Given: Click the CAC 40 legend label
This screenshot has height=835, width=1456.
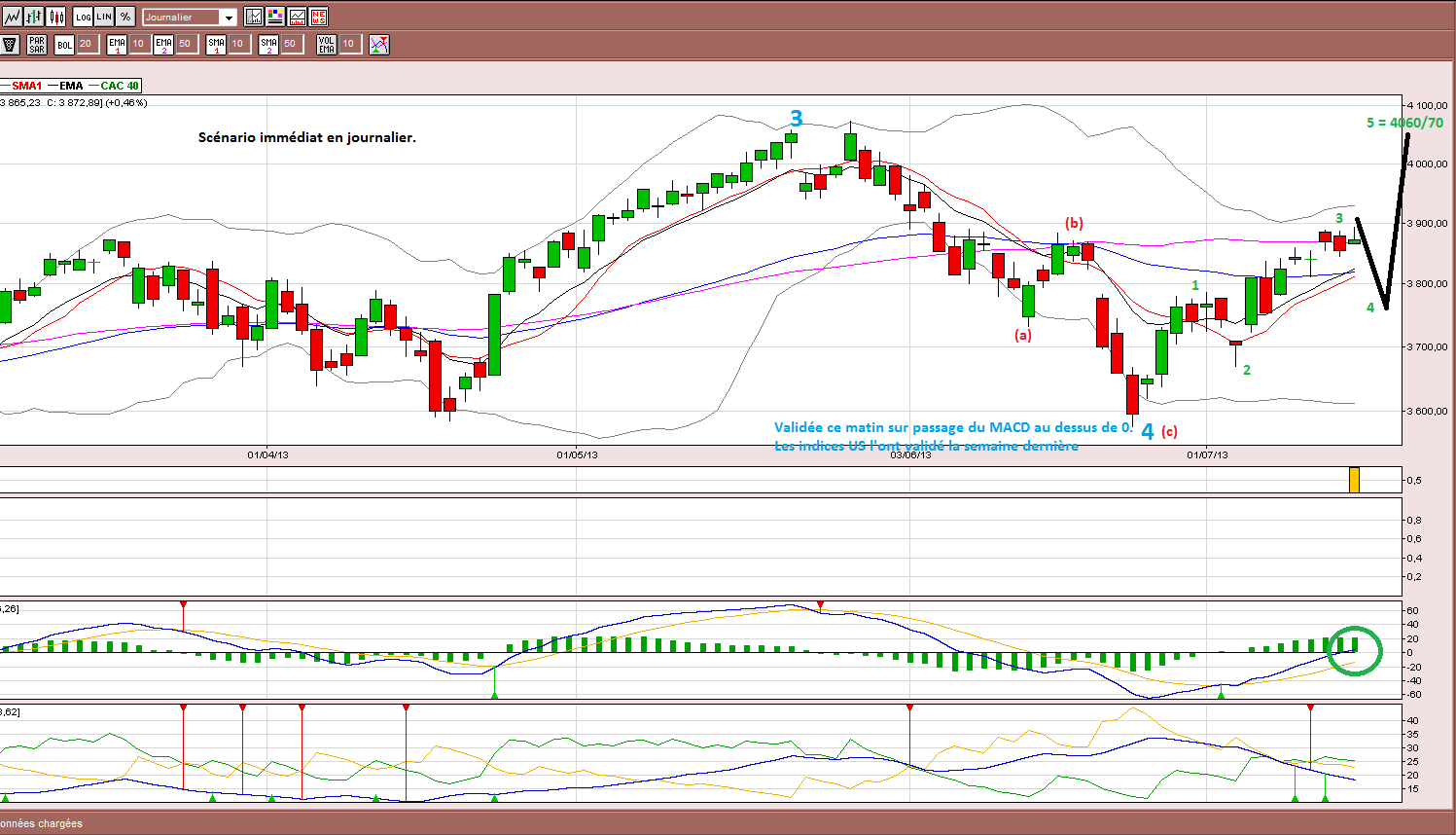Looking at the screenshot, I should [x=120, y=86].
